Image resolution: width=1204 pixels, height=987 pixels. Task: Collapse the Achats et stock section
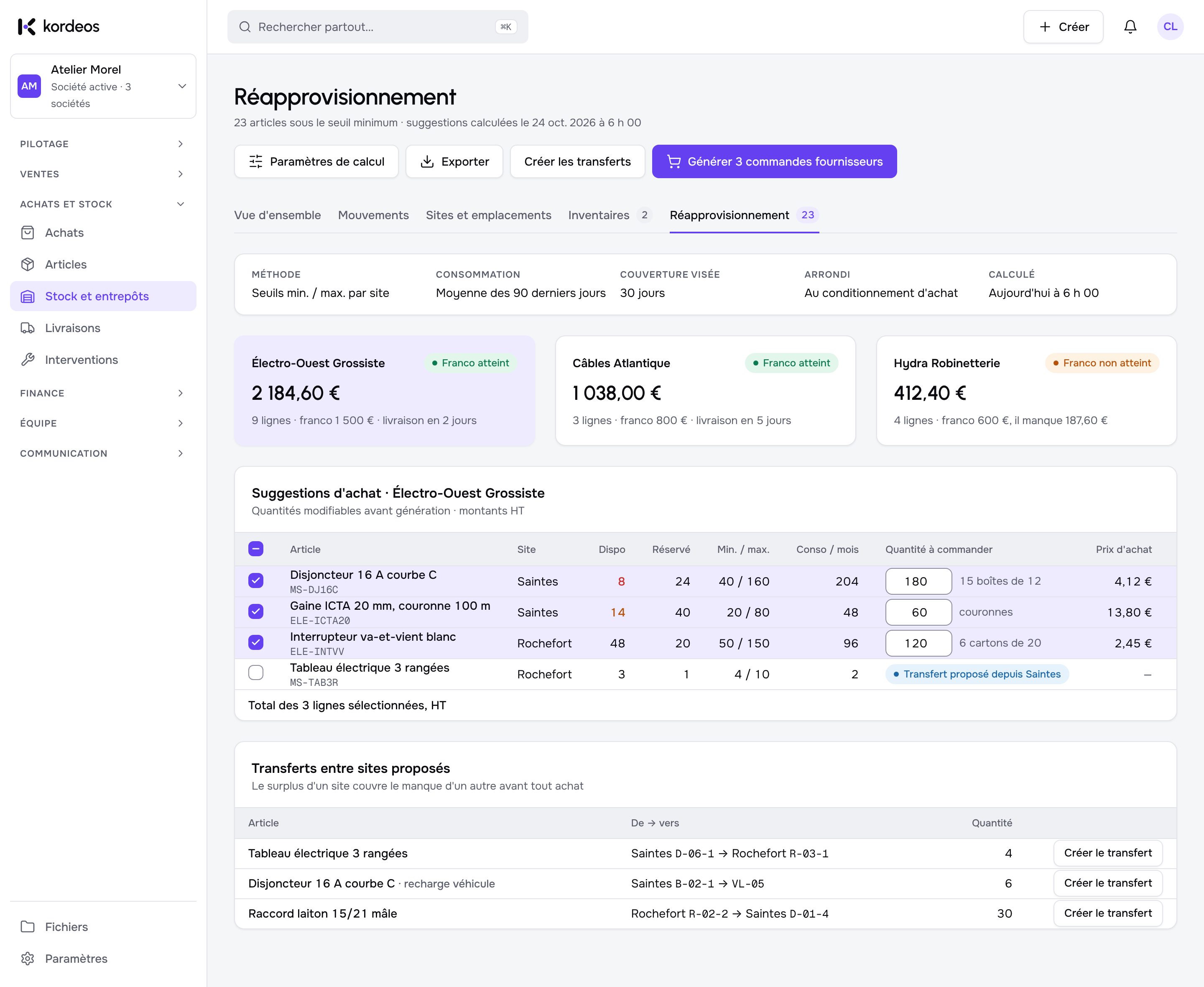tap(103, 204)
